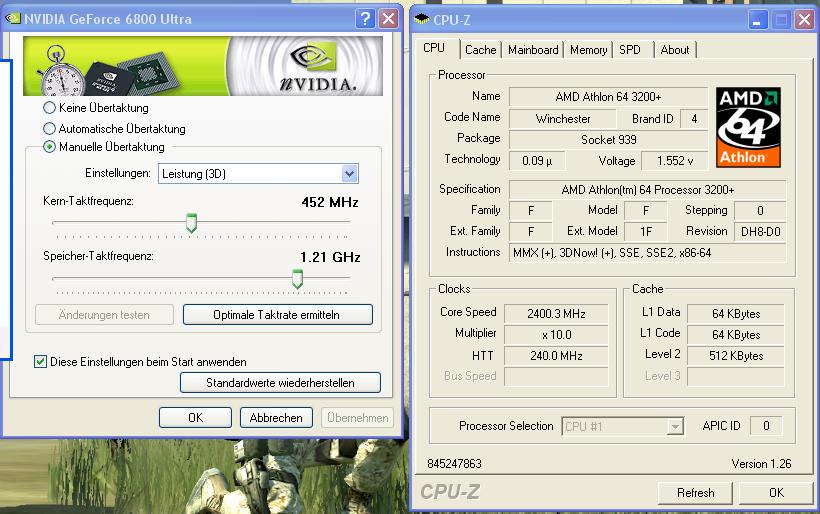820x514 pixels.
Task: Click the Level 2 cache value 512 KBytes
Action: tap(736, 356)
